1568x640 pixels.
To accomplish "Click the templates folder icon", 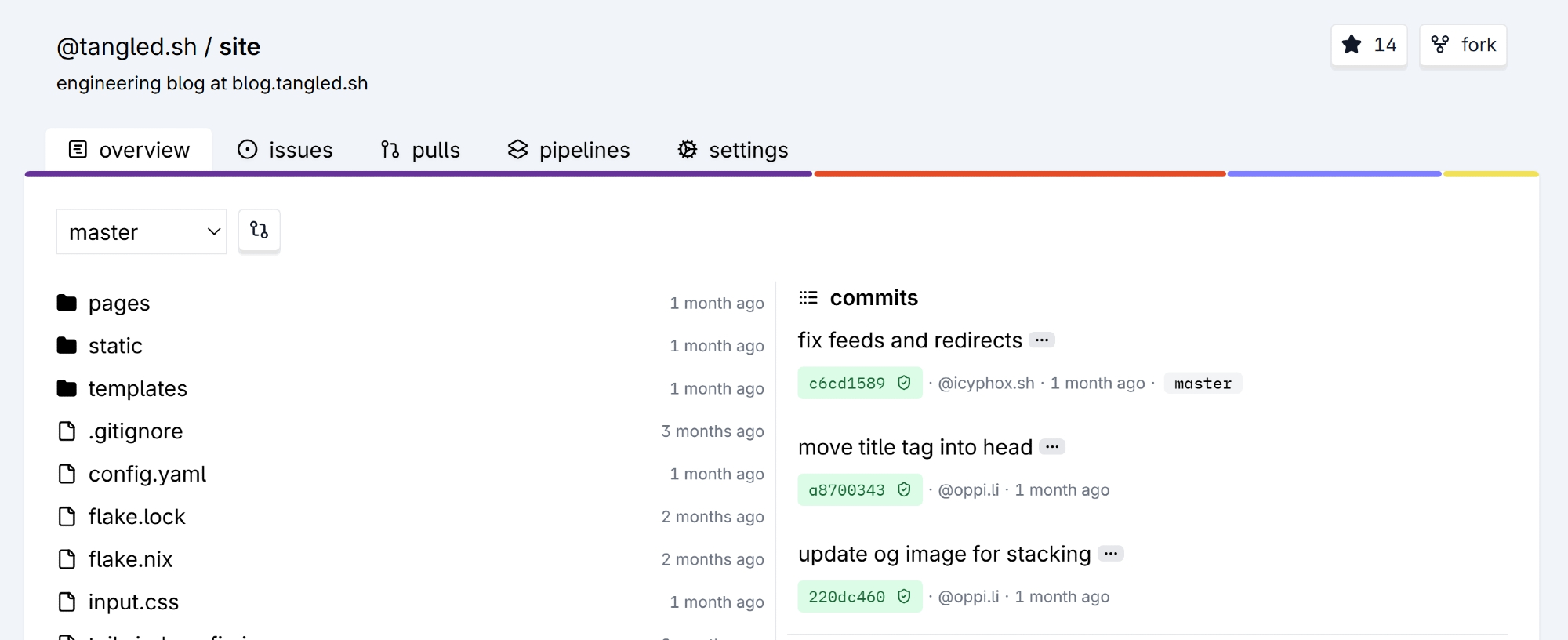I will (x=67, y=388).
